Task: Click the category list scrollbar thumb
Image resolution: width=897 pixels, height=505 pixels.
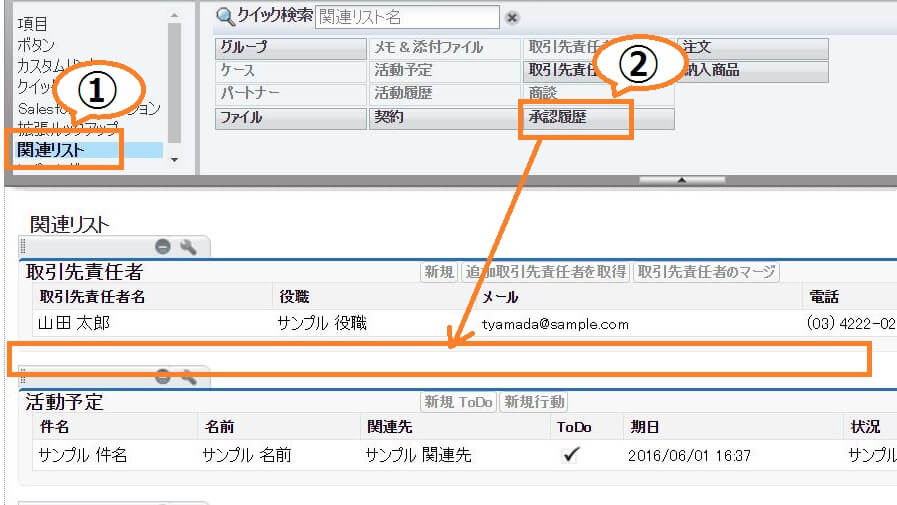Action: 174,83
